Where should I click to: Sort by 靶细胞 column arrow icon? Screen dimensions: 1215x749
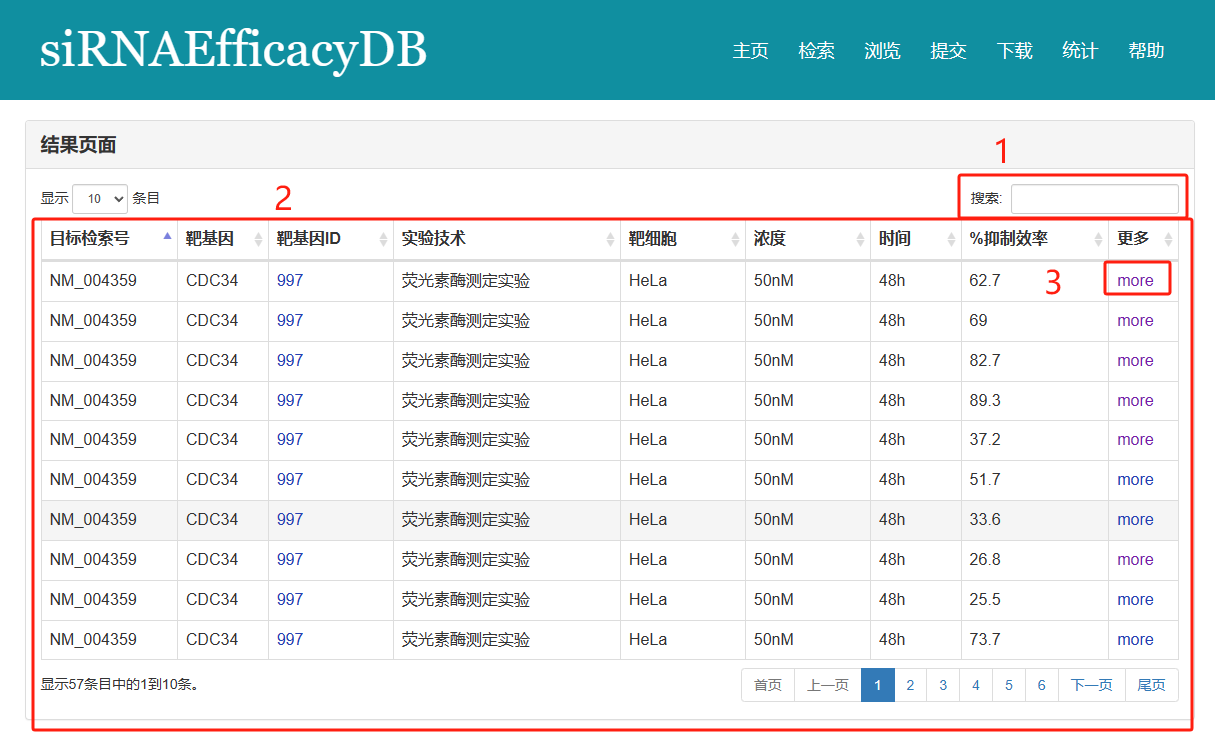[x=735, y=239]
